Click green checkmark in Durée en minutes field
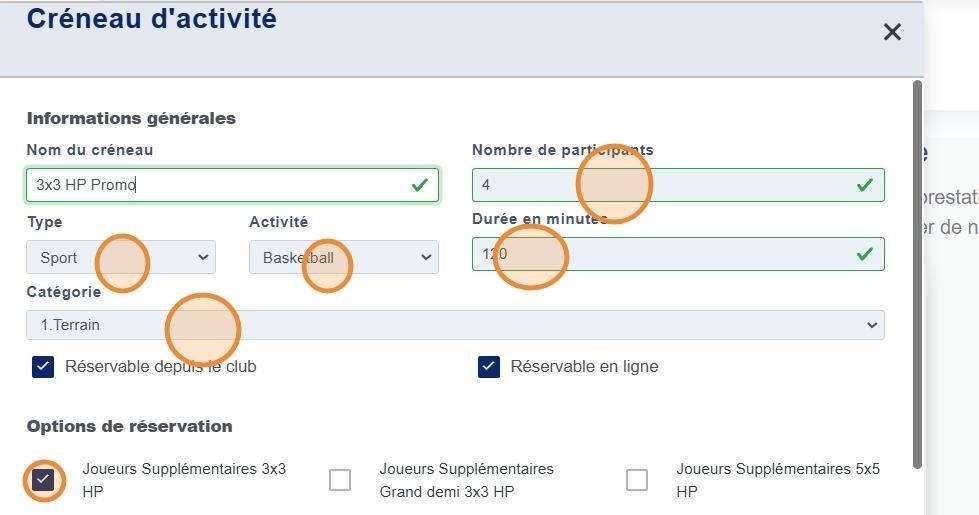The width and height of the screenshot is (979, 515). coord(865,254)
